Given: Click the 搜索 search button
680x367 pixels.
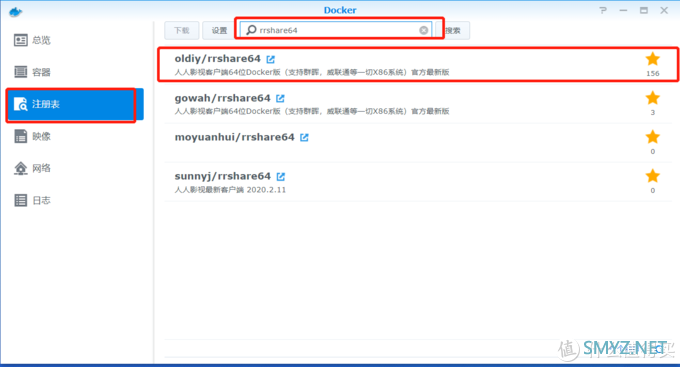Looking at the screenshot, I should pyautogui.click(x=453, y=30).
